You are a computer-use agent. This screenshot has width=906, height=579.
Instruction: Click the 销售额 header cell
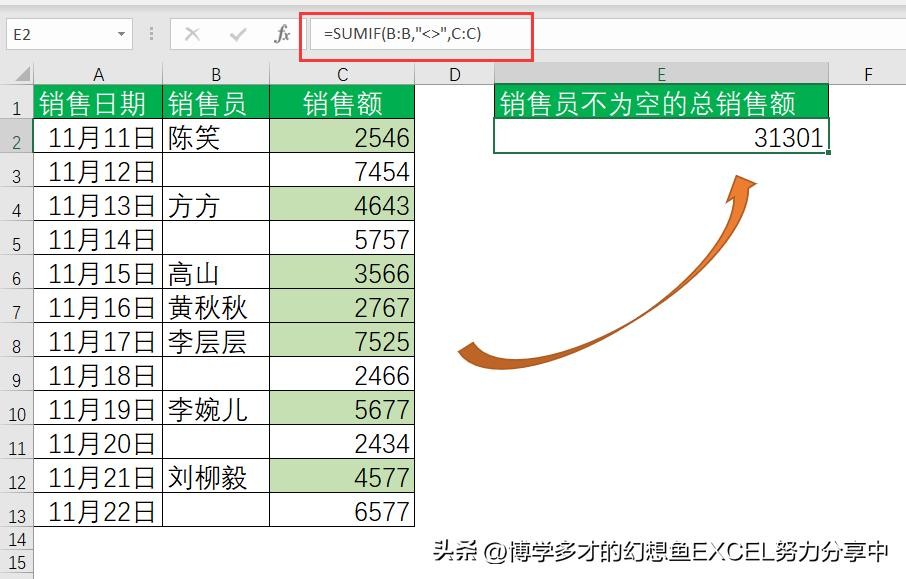(x=342, y=103)
